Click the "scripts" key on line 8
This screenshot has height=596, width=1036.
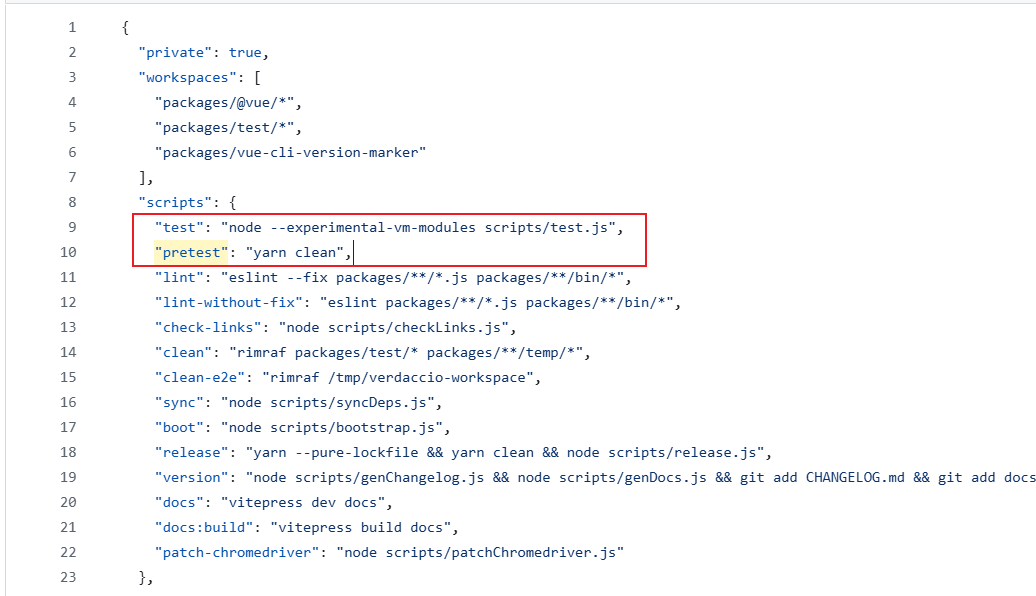coord(175,202)
